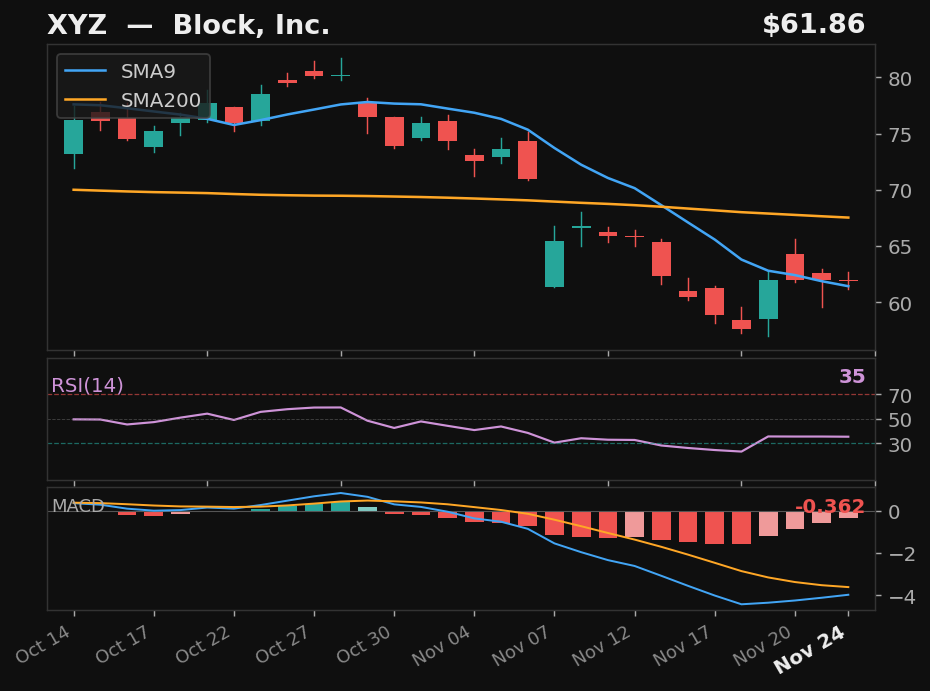Click the 80 price axis label
930x691 pixels.
coord(900,79)
